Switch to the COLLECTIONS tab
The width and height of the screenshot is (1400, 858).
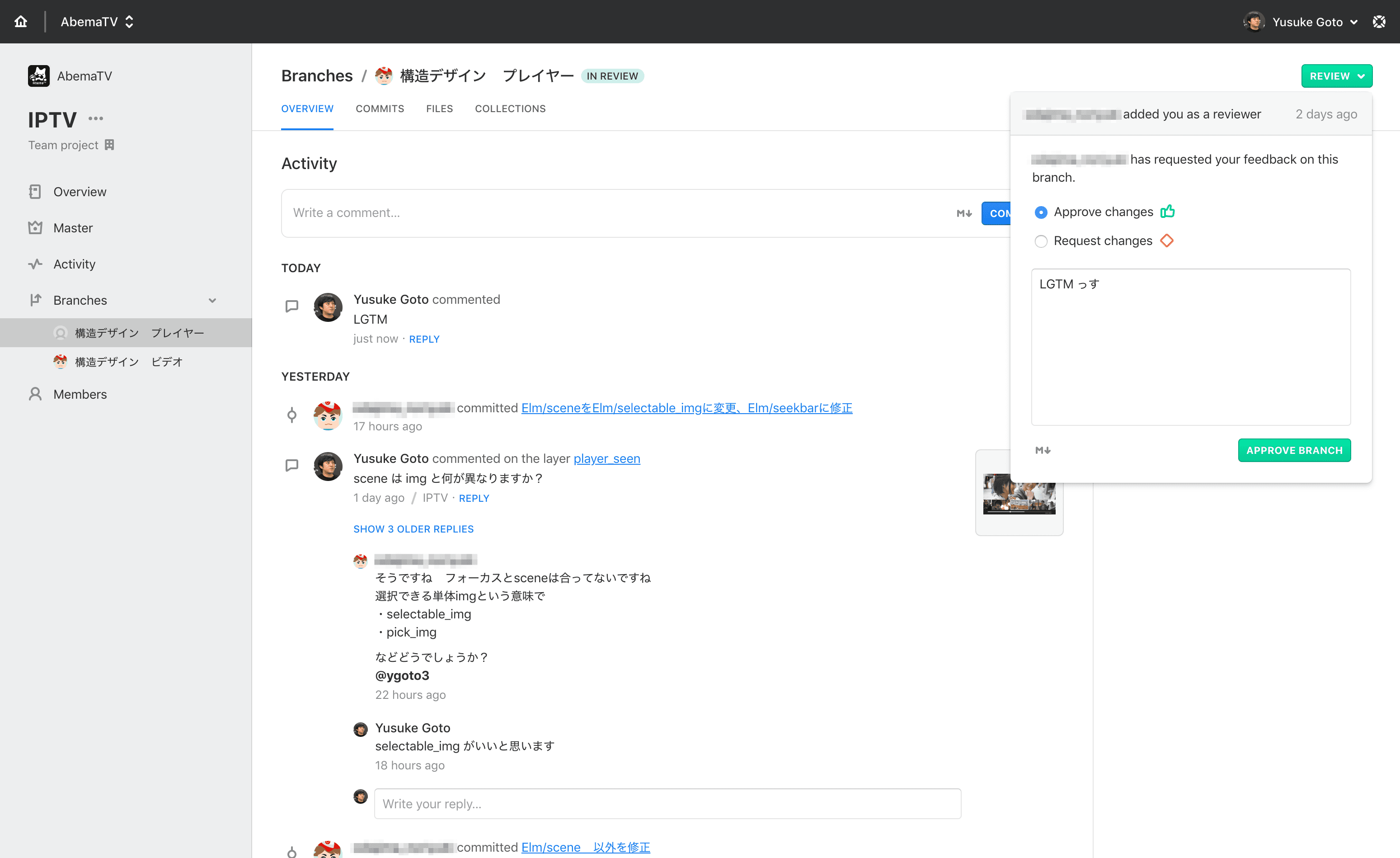(510, 108)
